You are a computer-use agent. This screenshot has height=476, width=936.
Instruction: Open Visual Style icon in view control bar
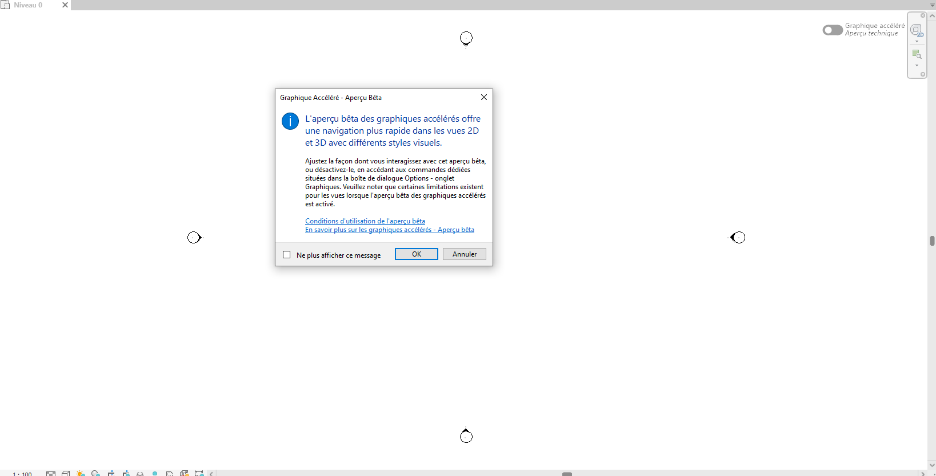(x=66, y=474)
